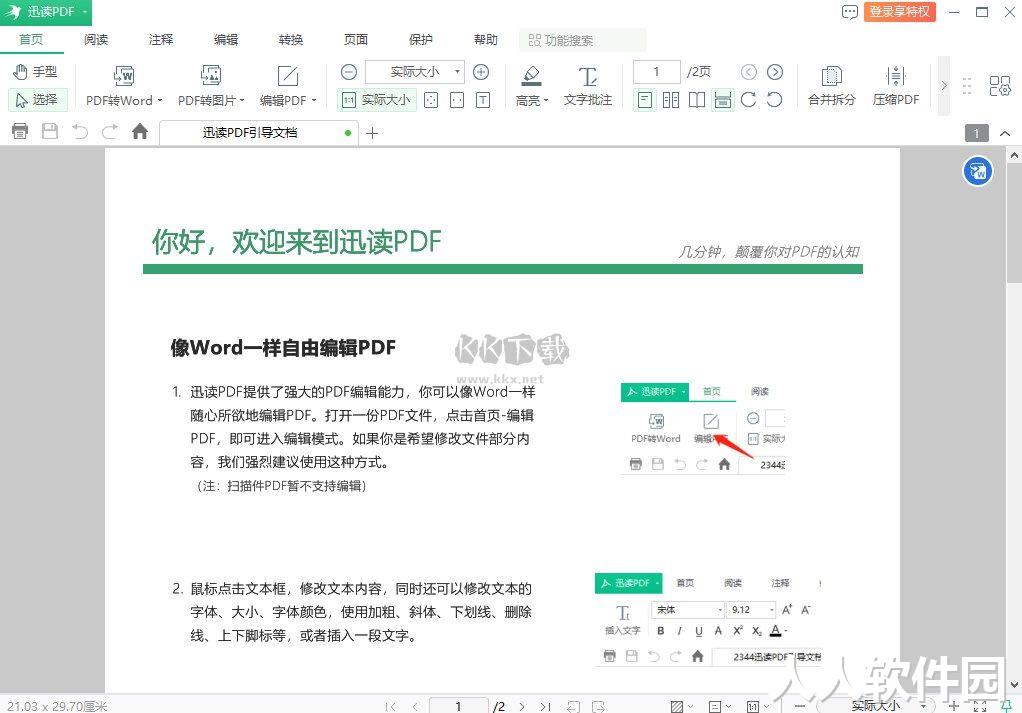
Task: Open the 迅读PDF application menu dropdown
Action: [x=46, y=12]
